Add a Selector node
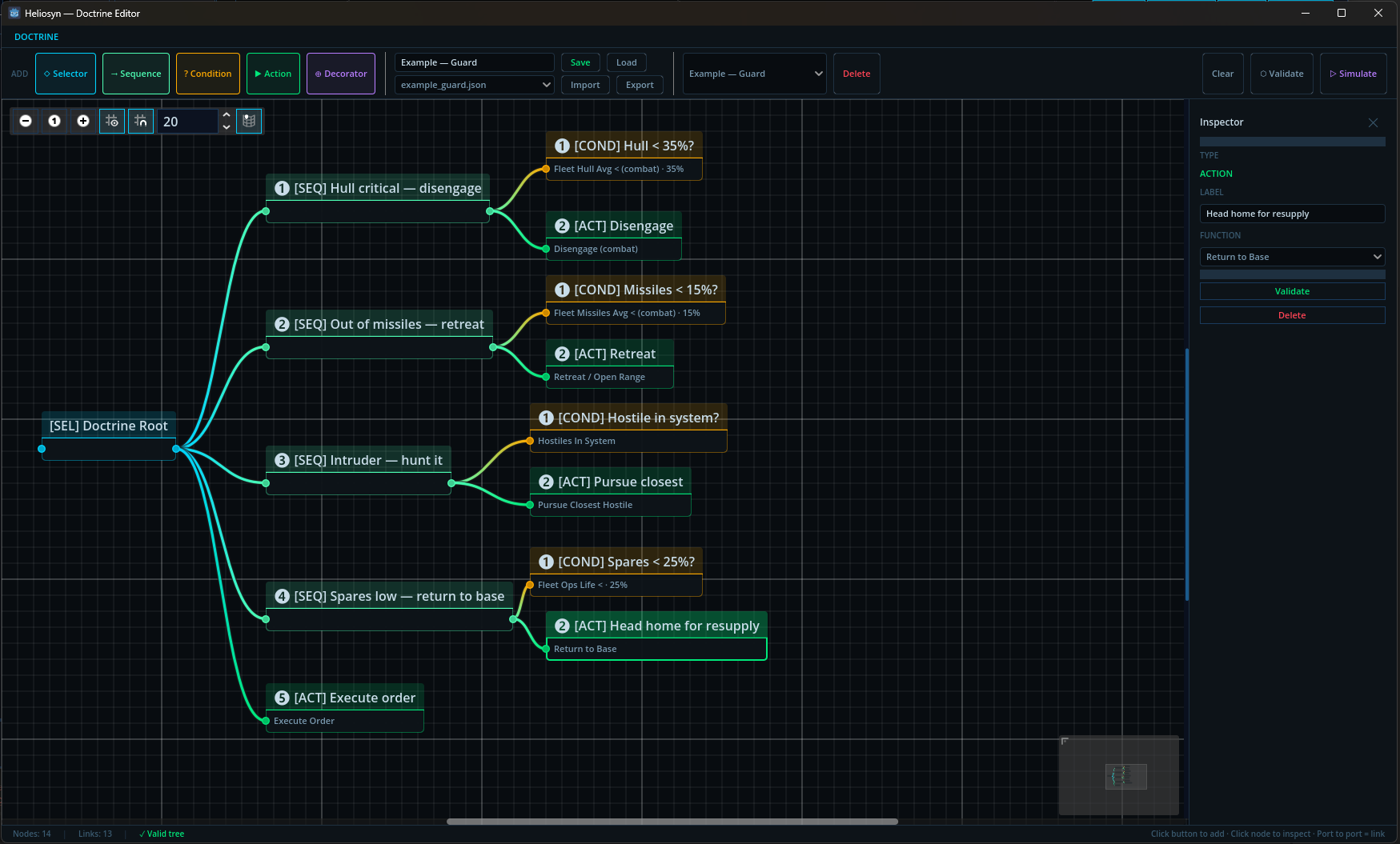1400x844 pixels. tap(66, 74)
